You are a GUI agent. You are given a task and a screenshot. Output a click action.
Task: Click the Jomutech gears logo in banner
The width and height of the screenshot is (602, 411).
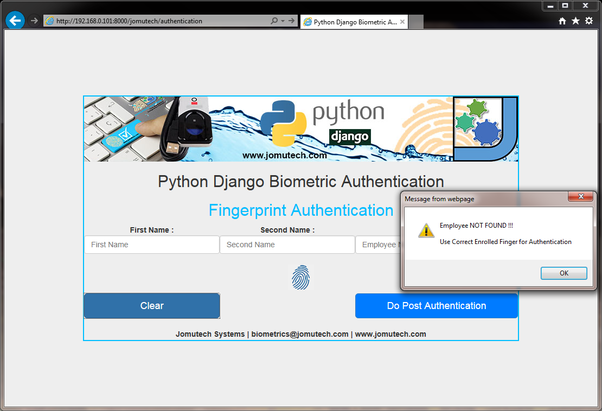485,129
